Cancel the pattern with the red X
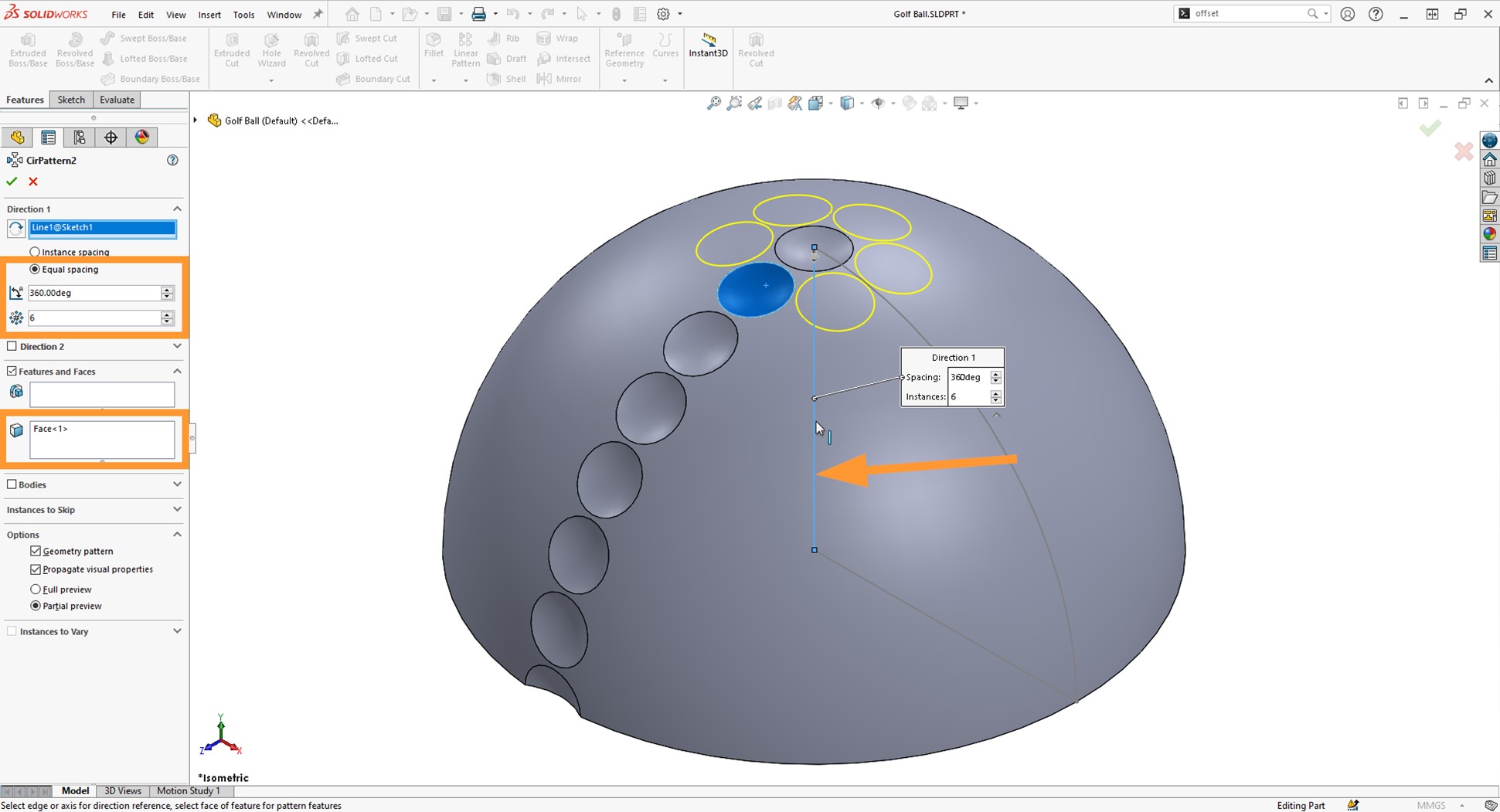The width and height of the screenshot is (1500, 812). 32,181
